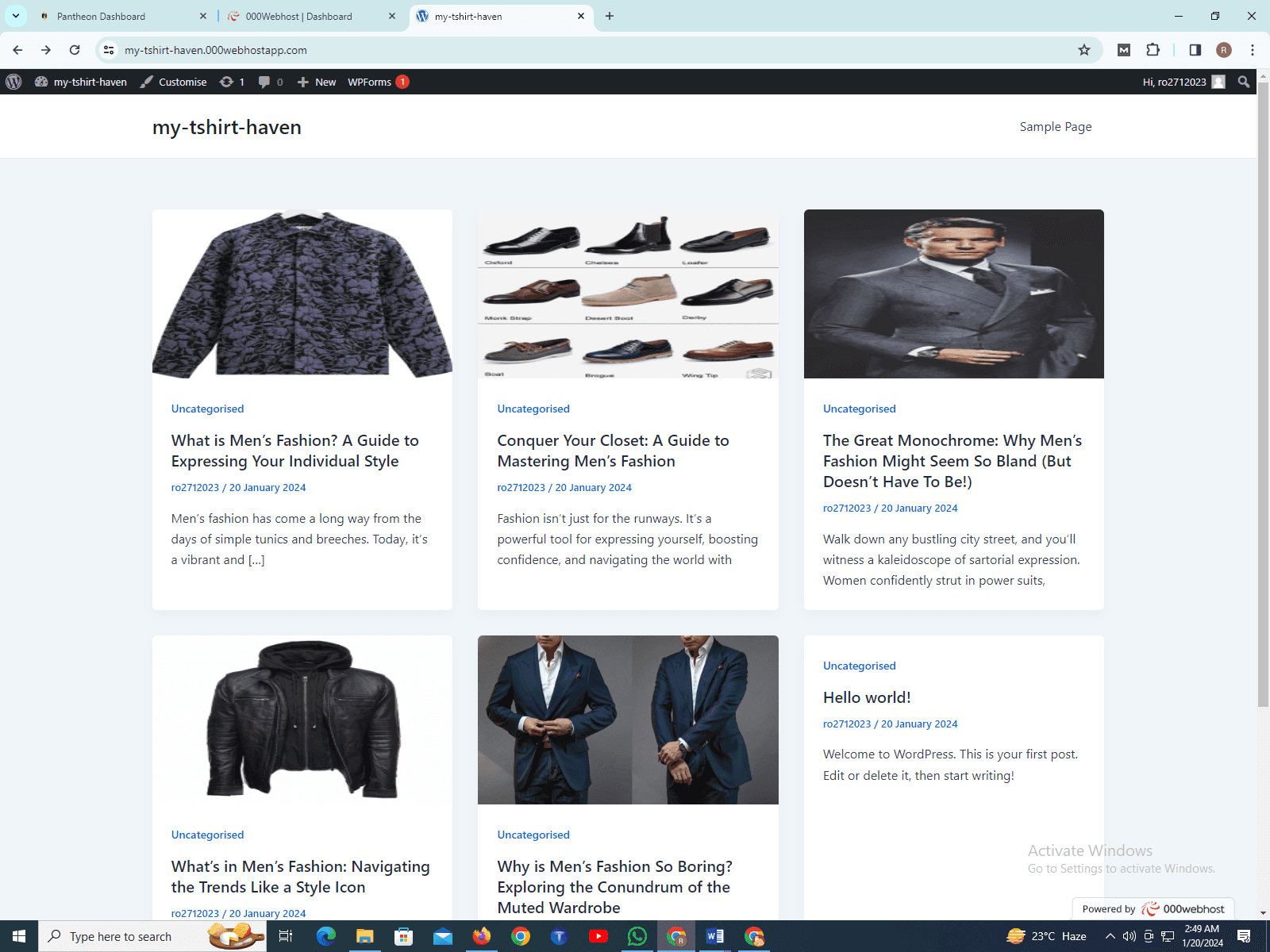1270x952 pixels.
Task: Open the comments bubble in admin bar
Action: 271,82
